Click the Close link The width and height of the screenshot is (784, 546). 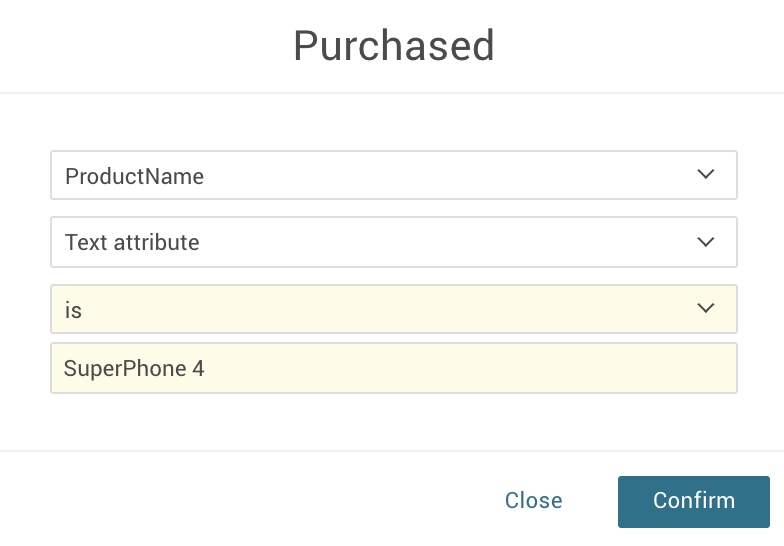coord(533,501)
